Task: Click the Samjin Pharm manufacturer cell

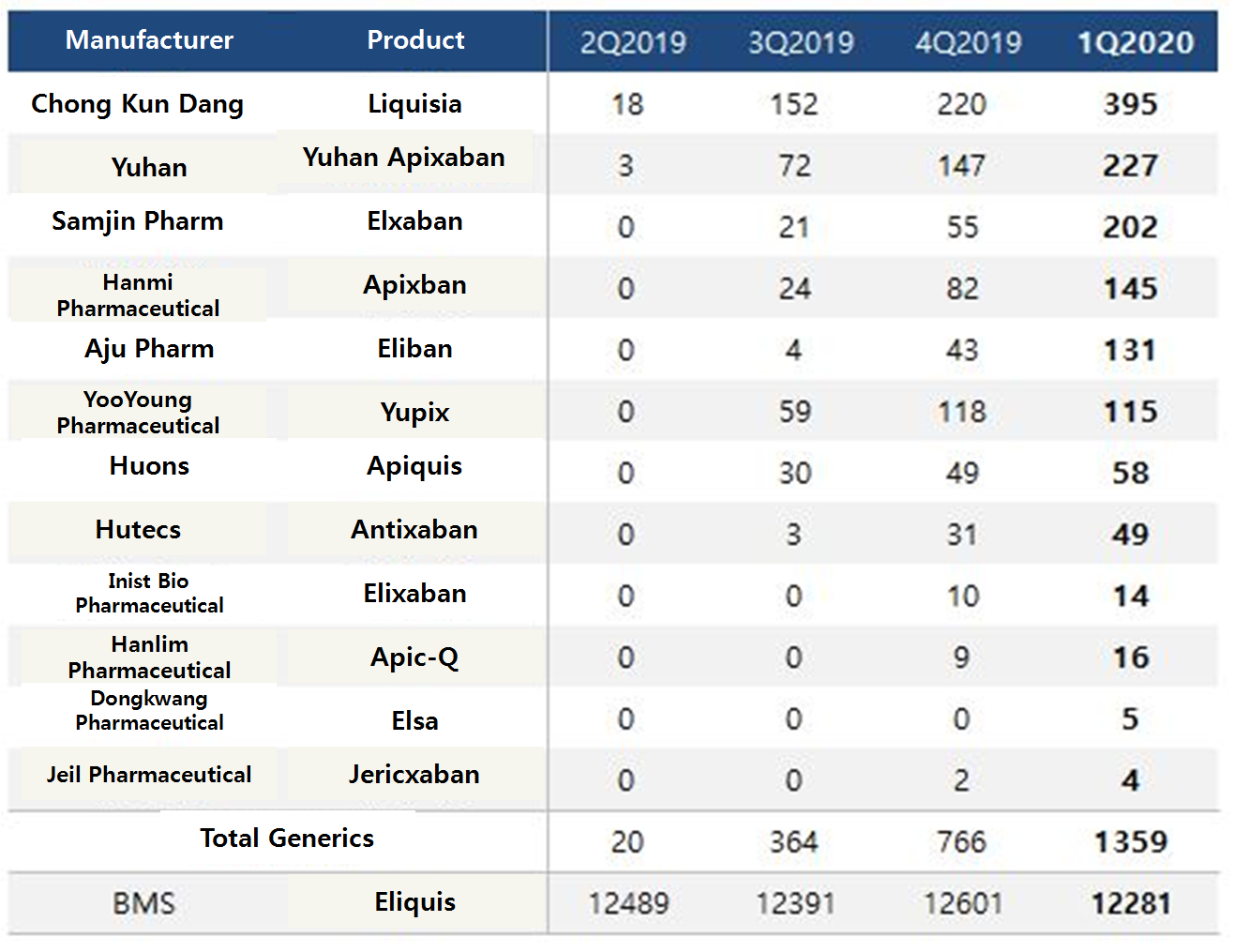Action: tap(138, 221)
